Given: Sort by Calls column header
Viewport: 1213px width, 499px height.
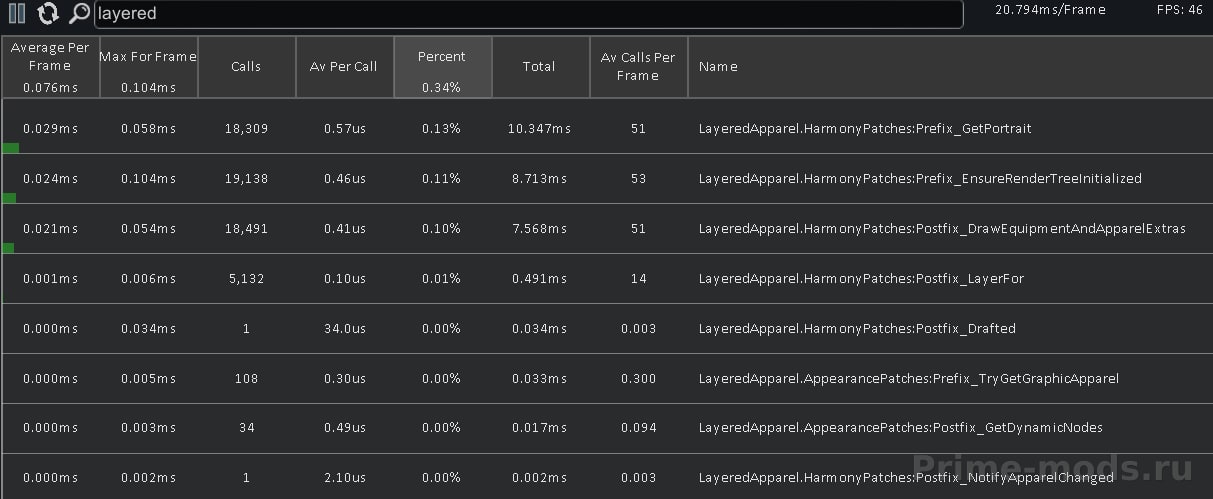Looking at the screenshot, I should tap(246, 67).
